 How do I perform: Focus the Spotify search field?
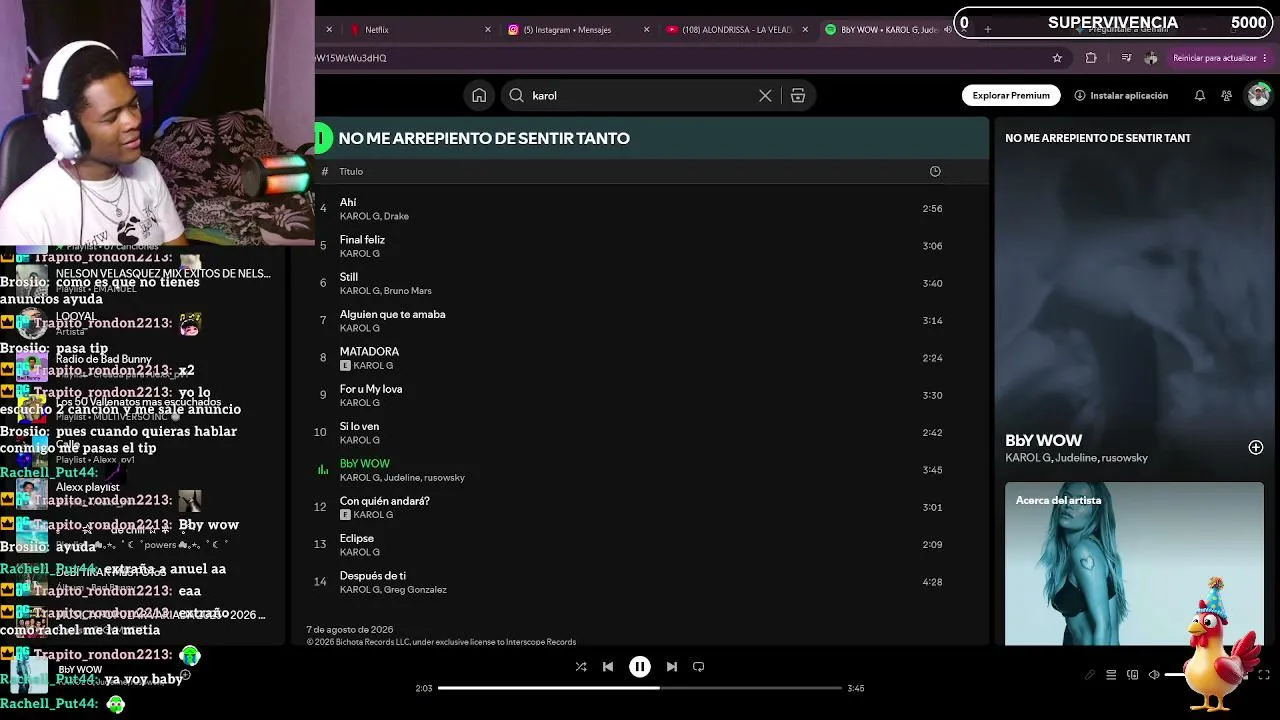pos(640,95)
